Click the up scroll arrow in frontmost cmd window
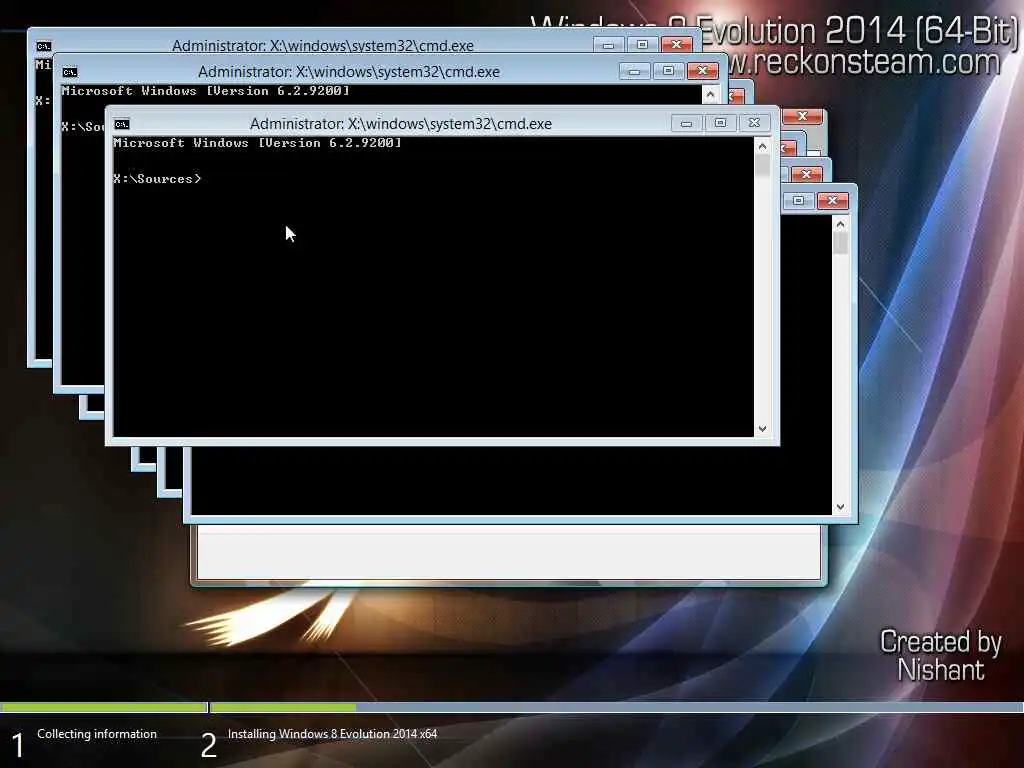This screenshot has height=768, width=1024. 762,147
